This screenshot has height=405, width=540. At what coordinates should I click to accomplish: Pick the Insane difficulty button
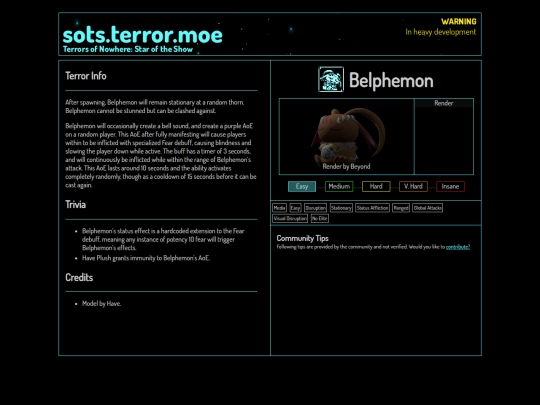click(450, 186)
